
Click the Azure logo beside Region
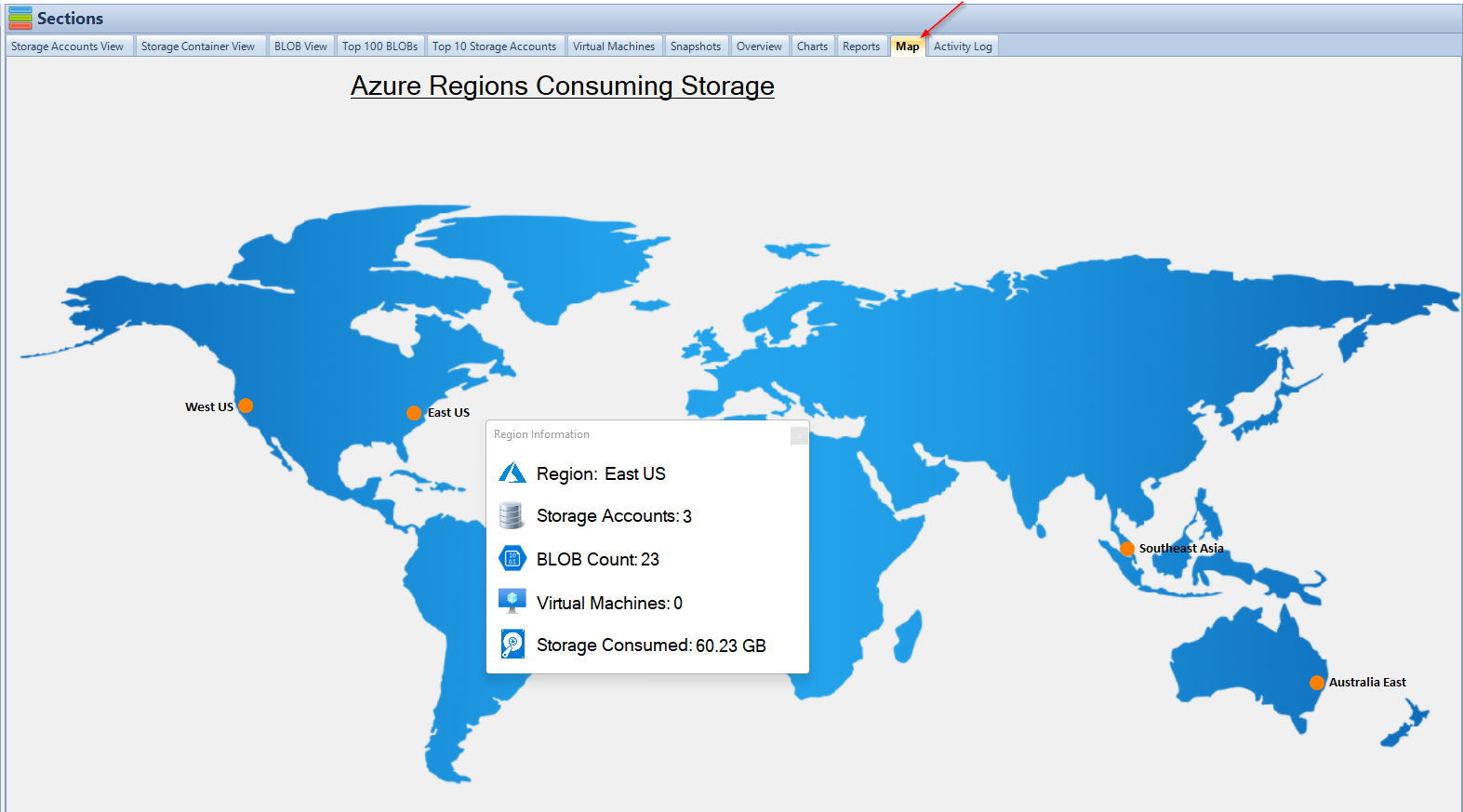(512, 473)
